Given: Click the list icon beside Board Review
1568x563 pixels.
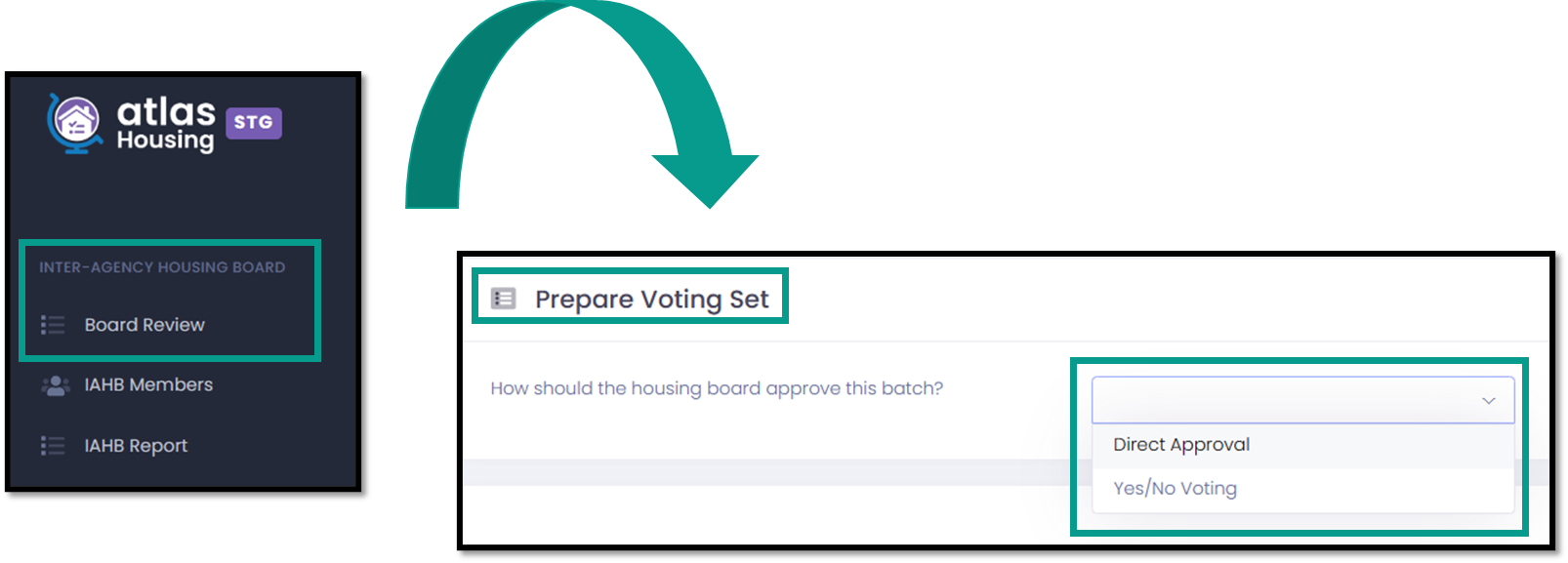Looking at the screenshot, I should click(53, 325).
